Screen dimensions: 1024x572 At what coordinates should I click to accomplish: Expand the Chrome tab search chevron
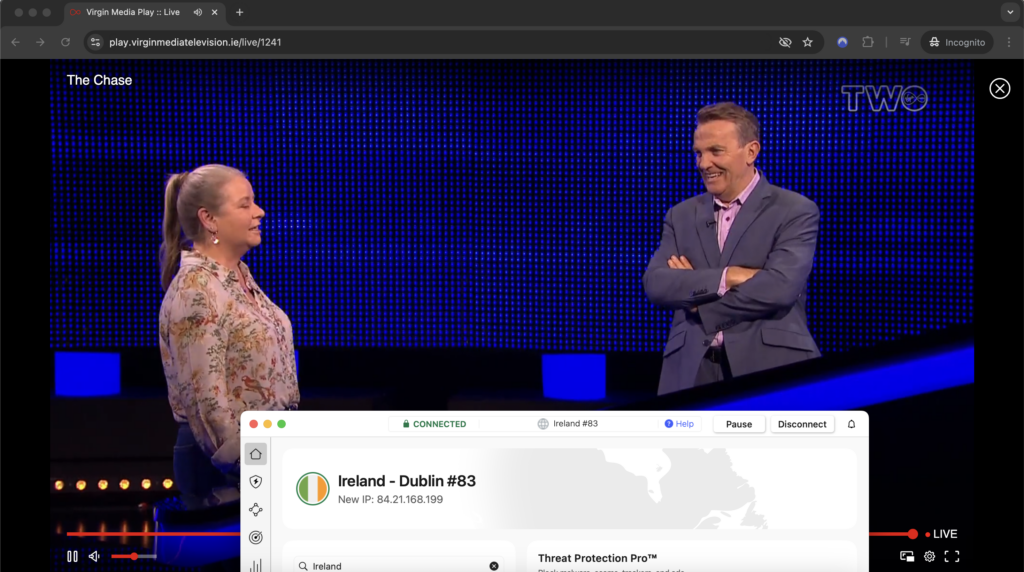click(1010, 12)
